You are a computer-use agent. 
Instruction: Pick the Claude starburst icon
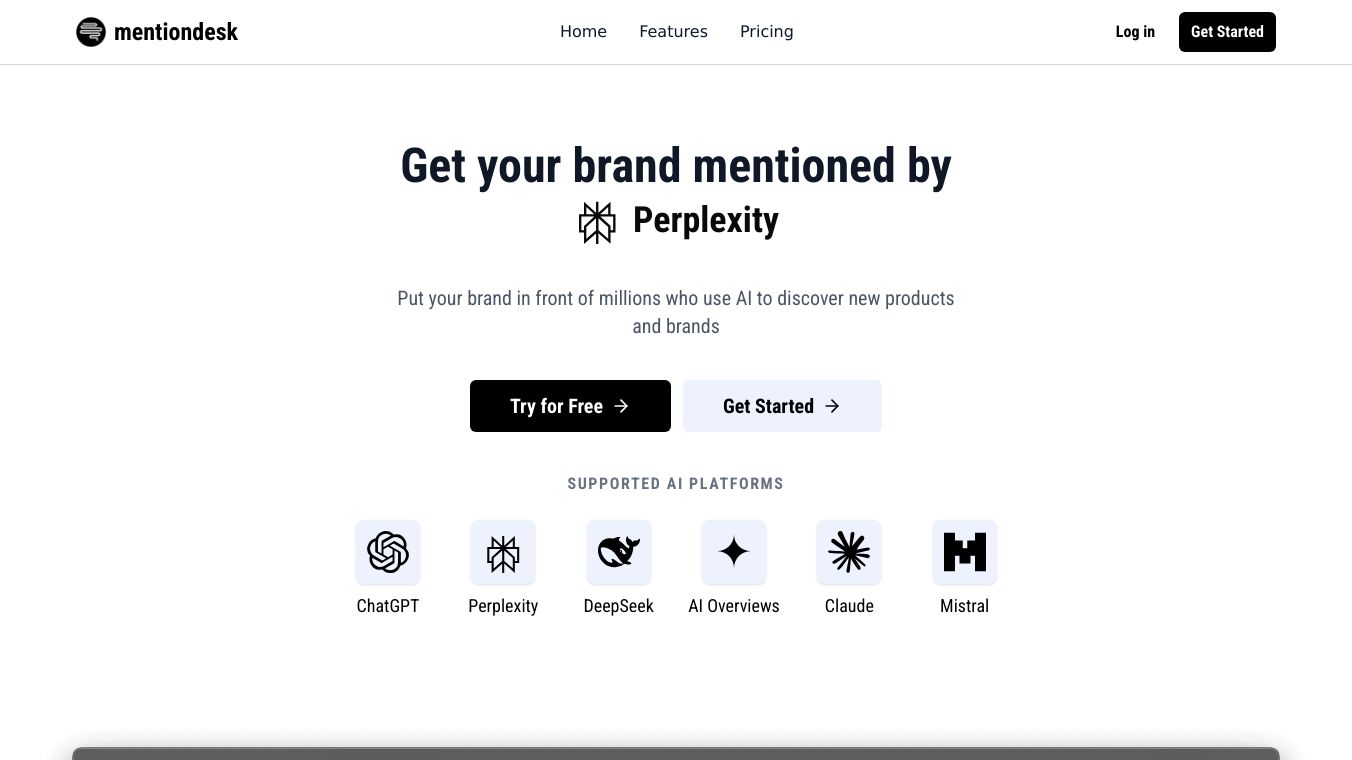[849, 552]
